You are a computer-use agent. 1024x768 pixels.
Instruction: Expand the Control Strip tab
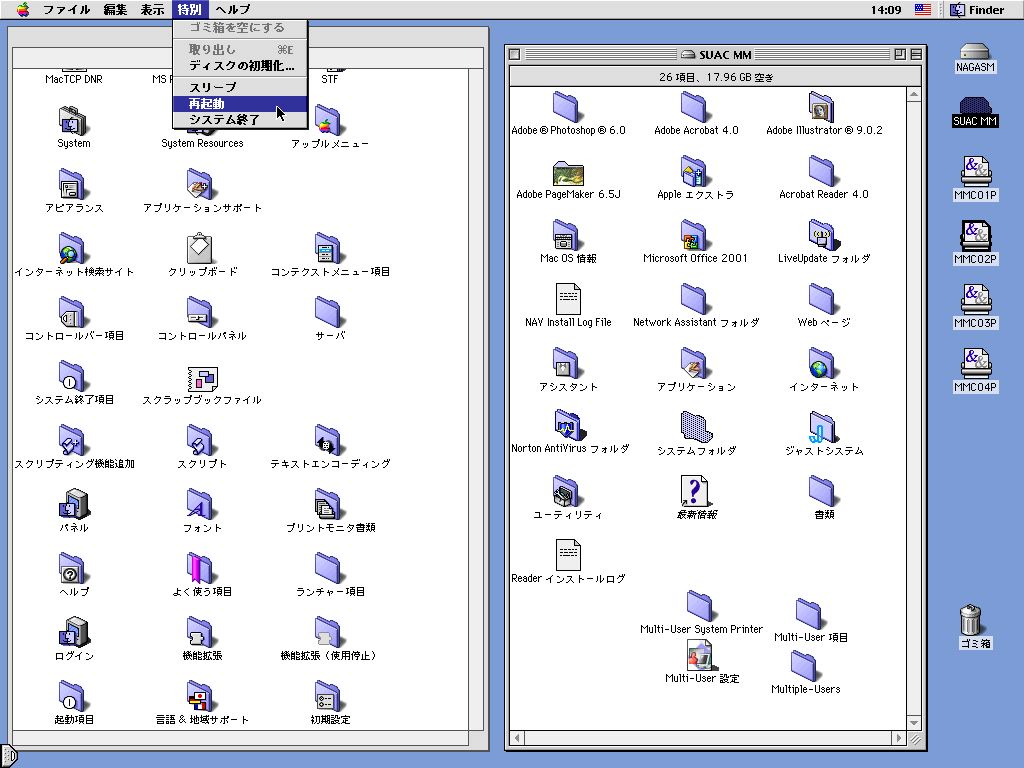pyautogui.click(x=9, y=756)
